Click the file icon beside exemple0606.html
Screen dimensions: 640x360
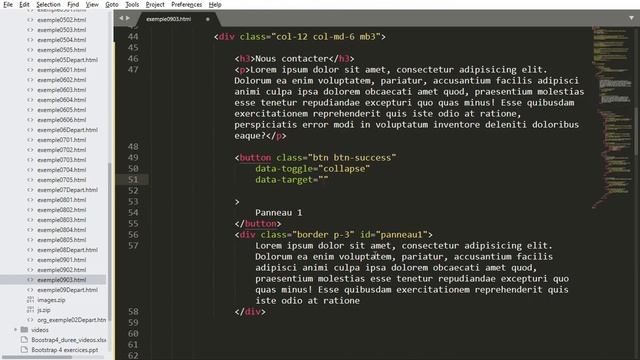[30, 120]
